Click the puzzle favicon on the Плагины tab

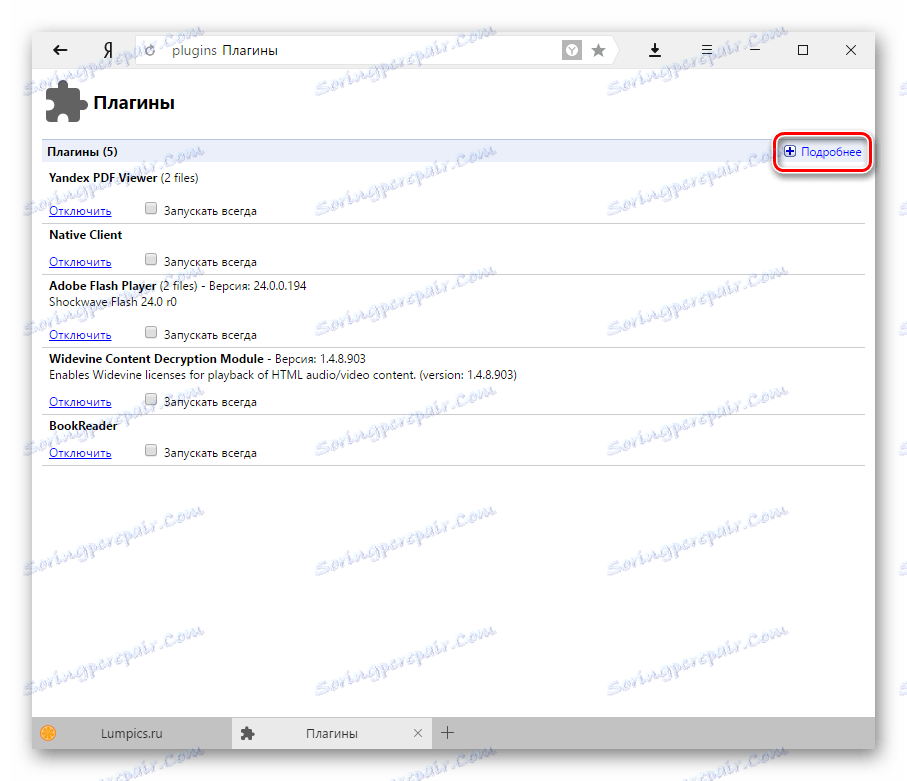(x=246, y=733)
